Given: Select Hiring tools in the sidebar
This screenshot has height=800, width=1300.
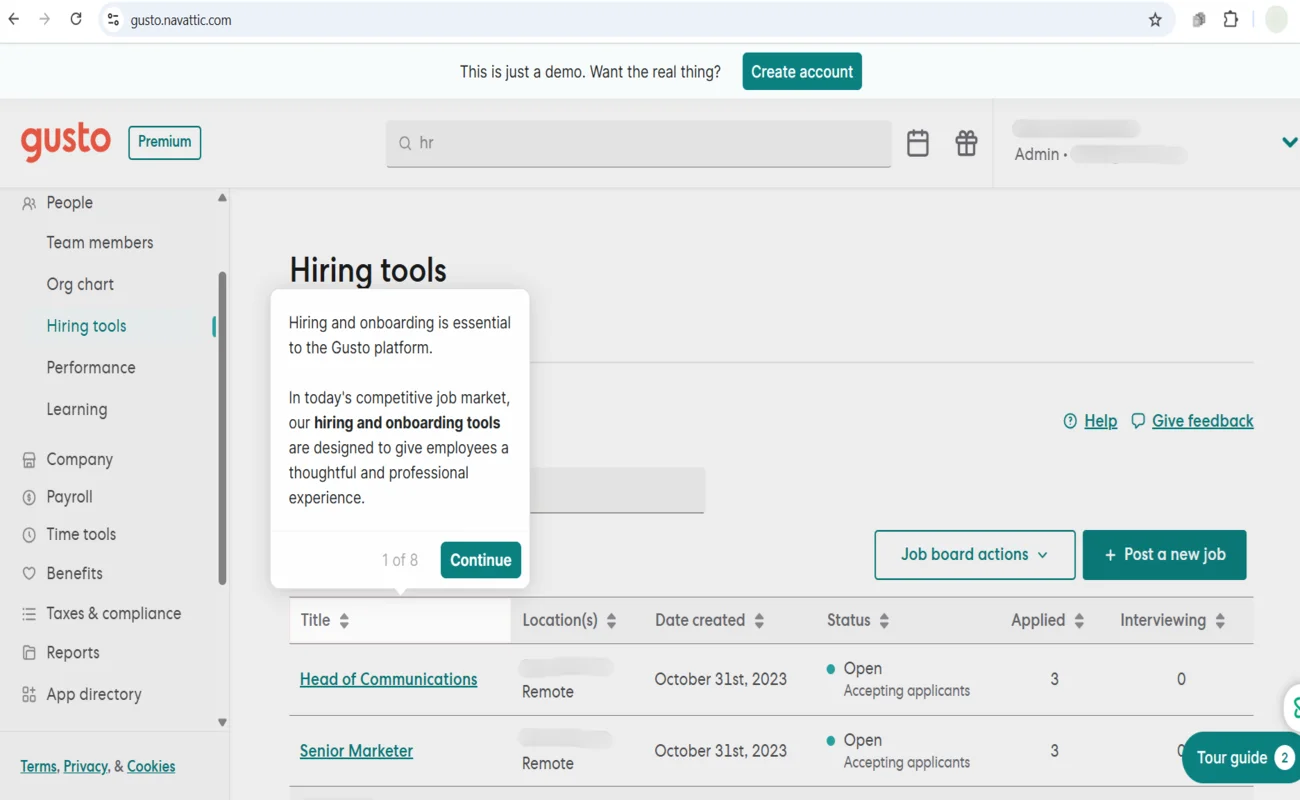Looking at the screenshot, I should [86, 326].
